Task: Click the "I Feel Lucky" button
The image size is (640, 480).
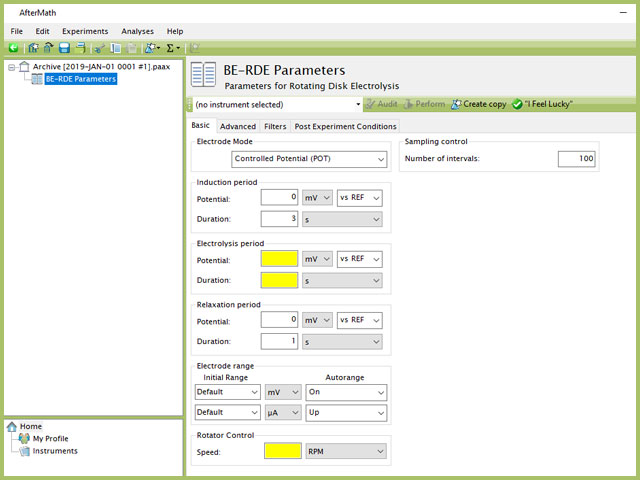Action: click(542, 104)
